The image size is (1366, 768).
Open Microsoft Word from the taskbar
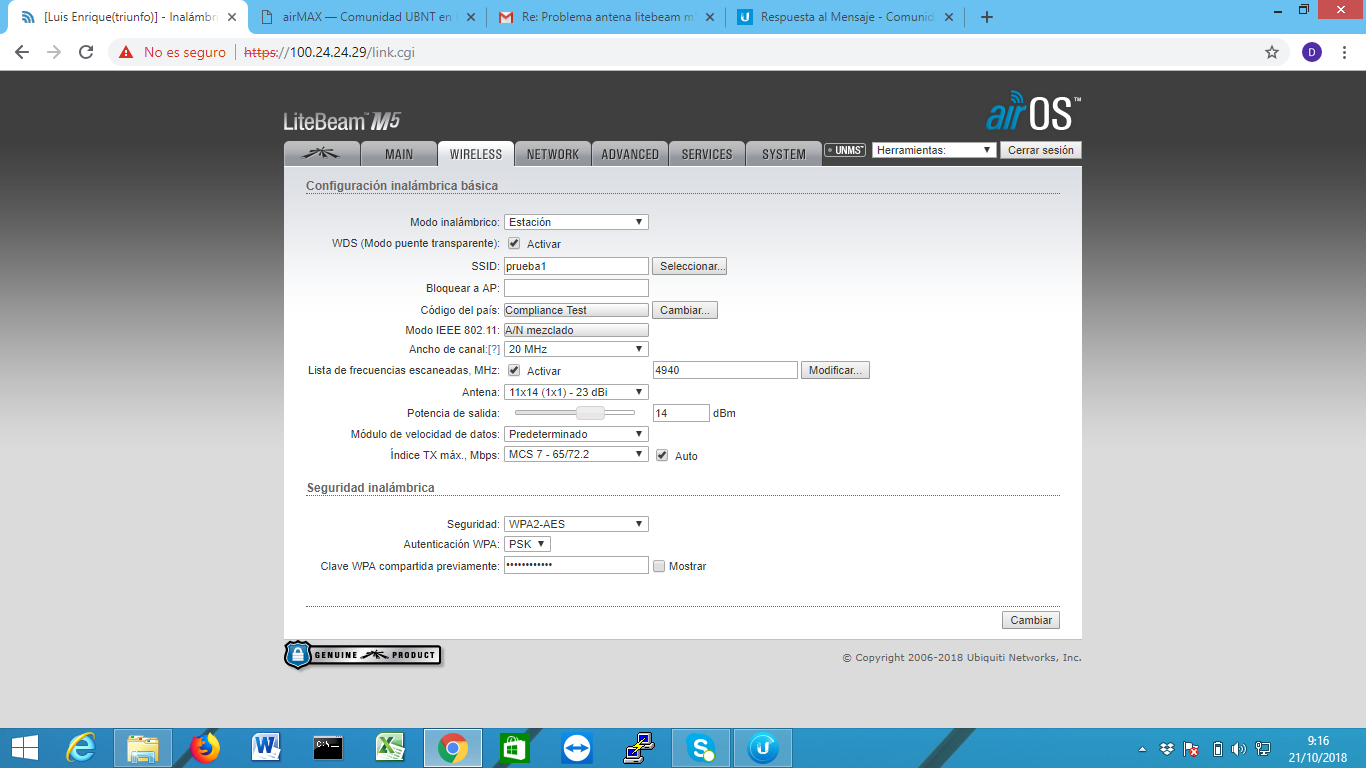pos(267,747)
